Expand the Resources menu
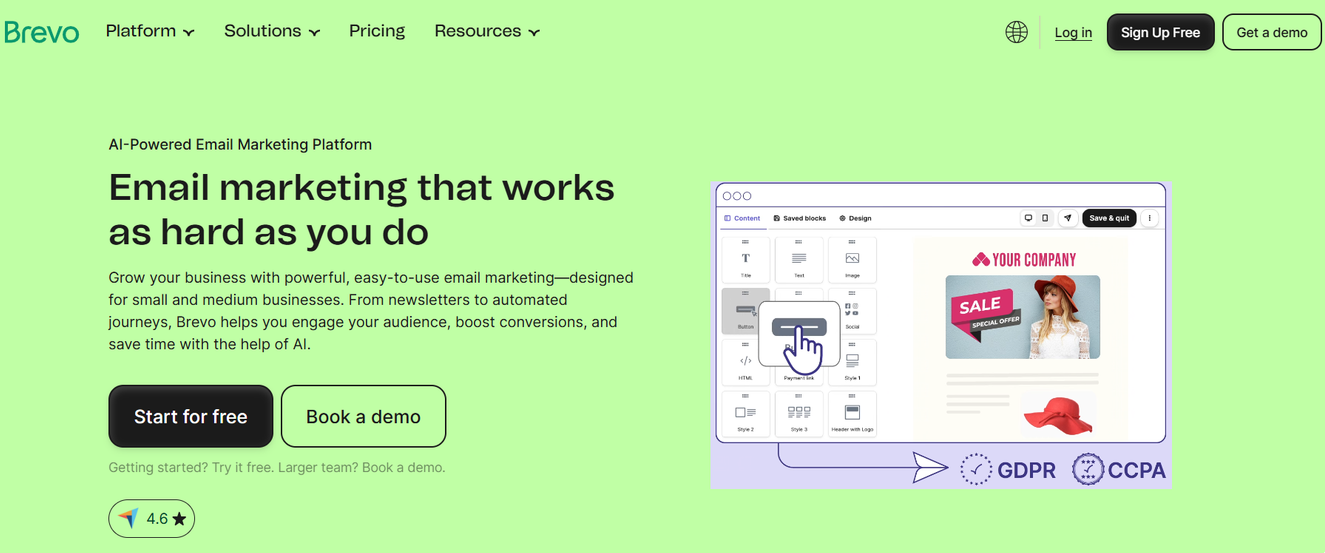This screenshot has width=1325, height=553. pos(487,31)
